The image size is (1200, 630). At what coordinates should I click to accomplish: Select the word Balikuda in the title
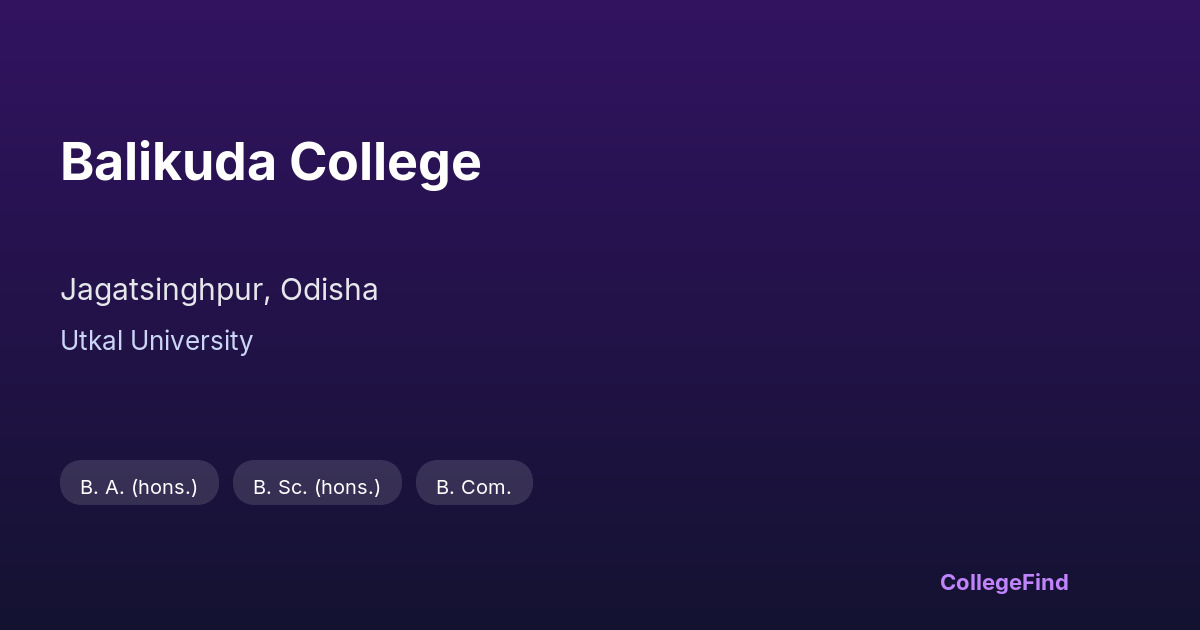pyautogui.click(x=168, y=162)
